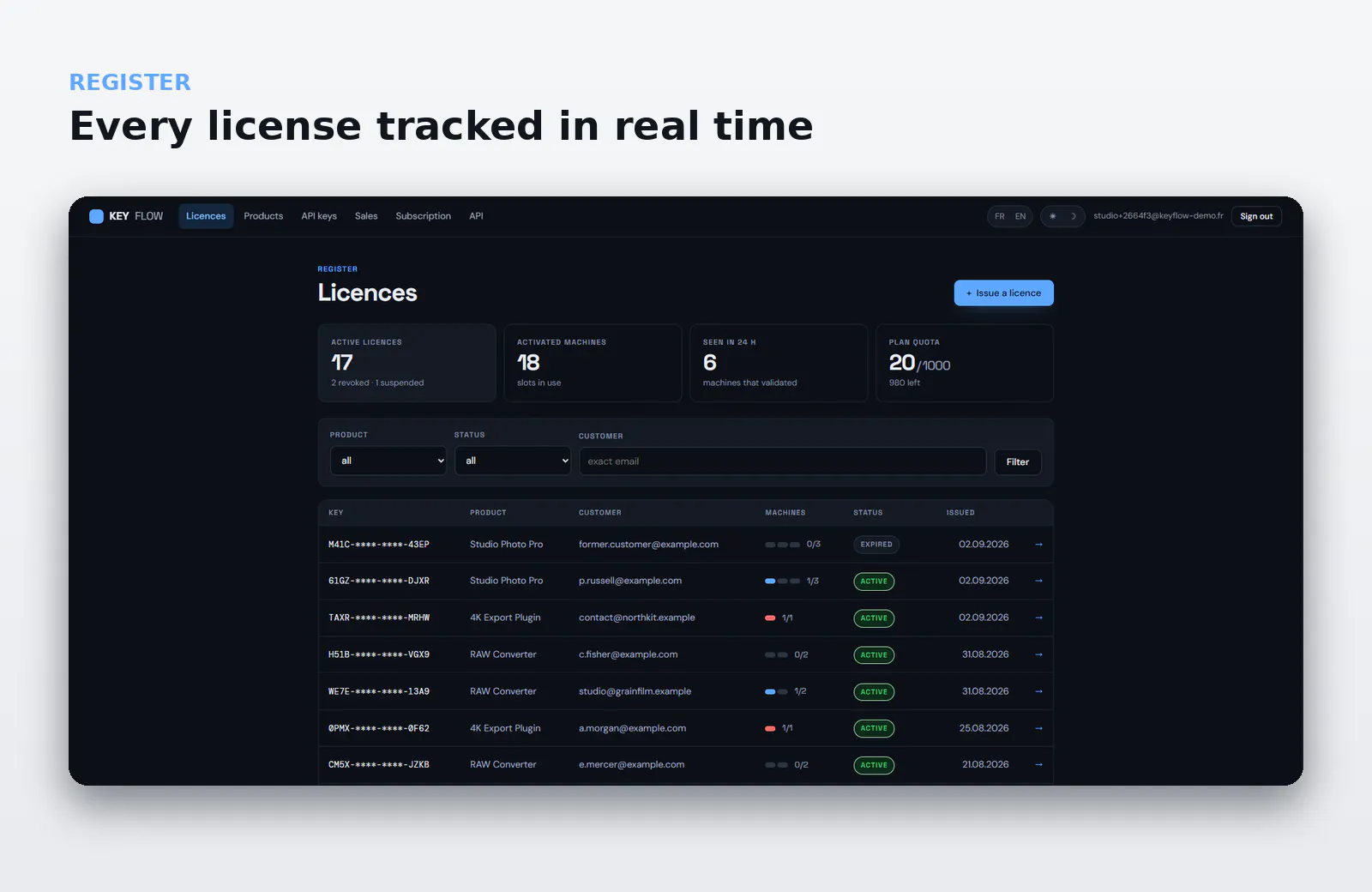Click issued date 21.08.2026
This screenshot has width=1372, height=892.
[985, 764]
